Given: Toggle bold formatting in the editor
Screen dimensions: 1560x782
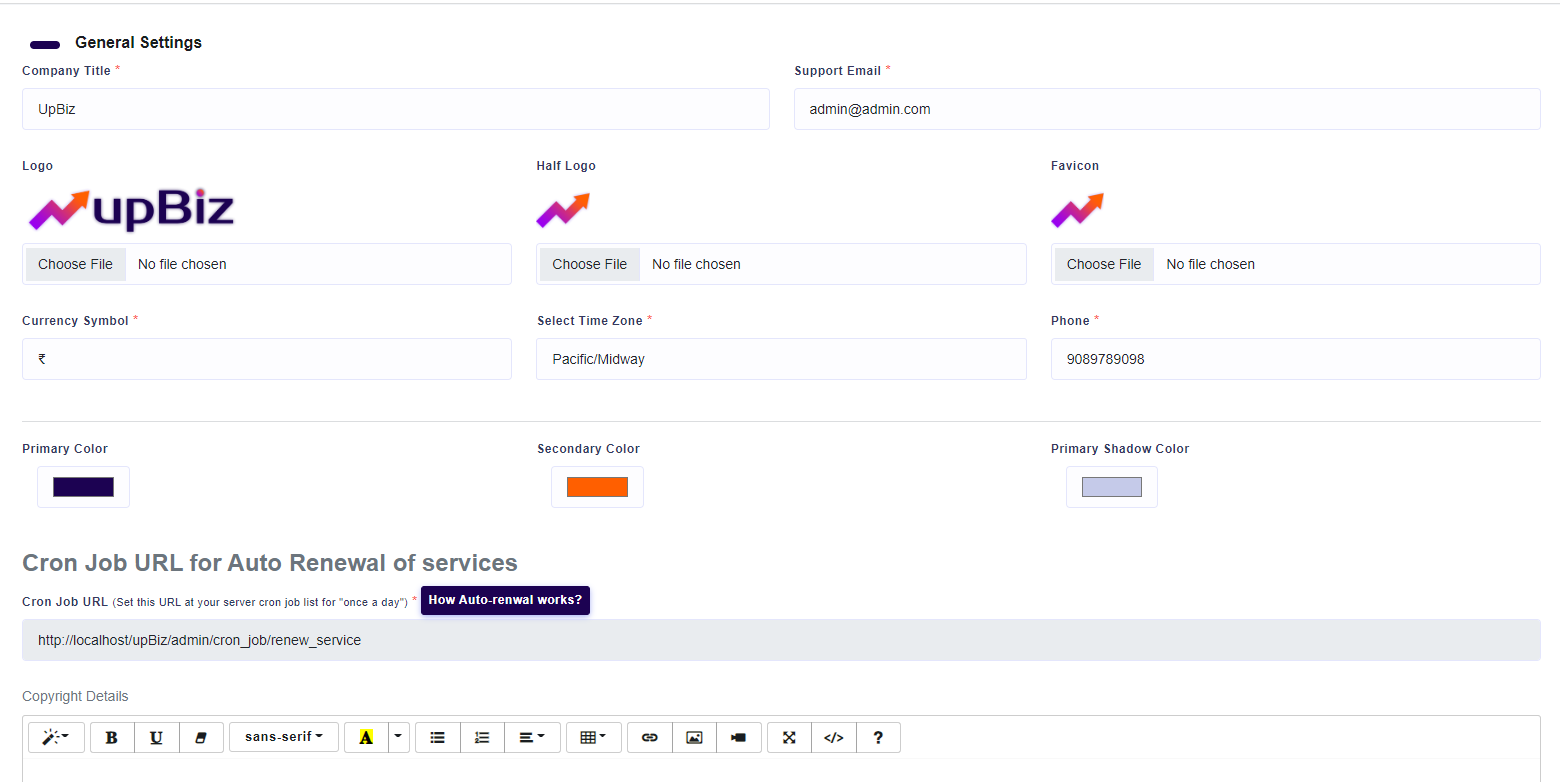Looking at the screenshot, I should (x=112, y=737).
